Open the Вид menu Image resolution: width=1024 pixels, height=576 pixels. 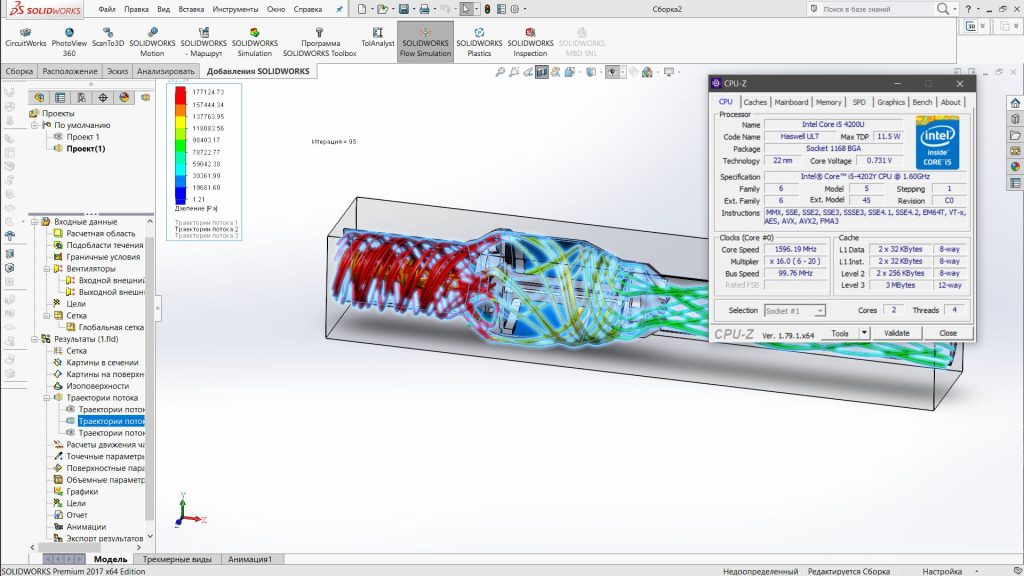(x=164, y=9)
